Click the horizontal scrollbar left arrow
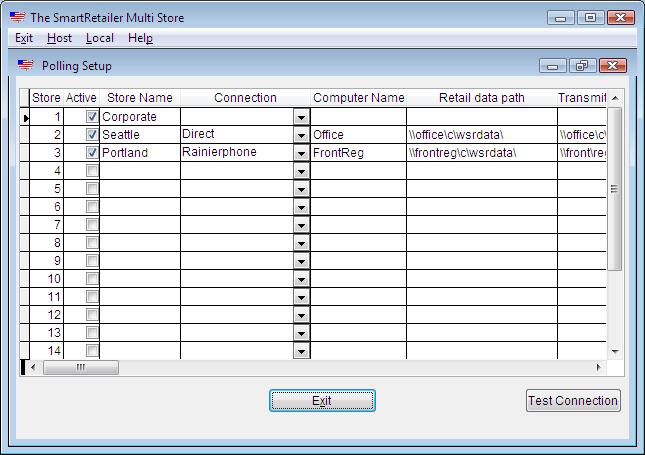The width and height of the screenshot is (645, 455). click(33, 367)
